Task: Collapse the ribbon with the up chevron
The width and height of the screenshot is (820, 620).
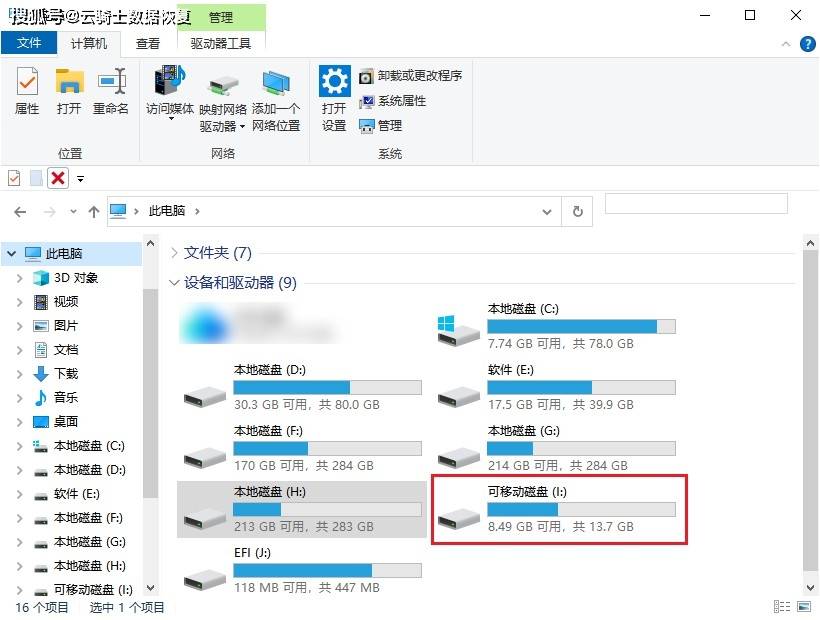Action: (785, 44)
